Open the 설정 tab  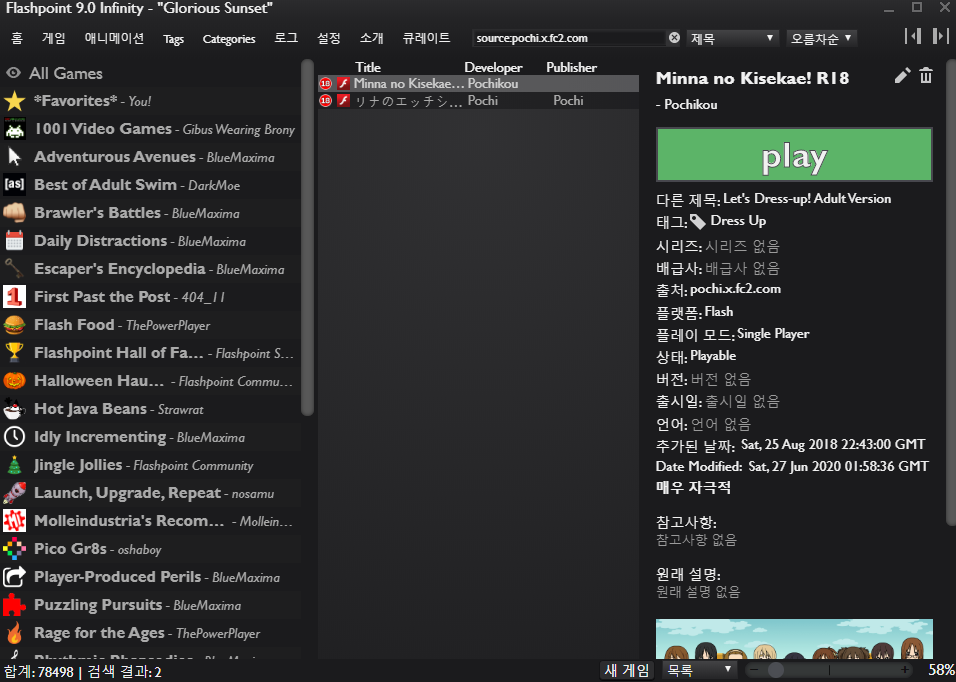(x=329, y=38)
